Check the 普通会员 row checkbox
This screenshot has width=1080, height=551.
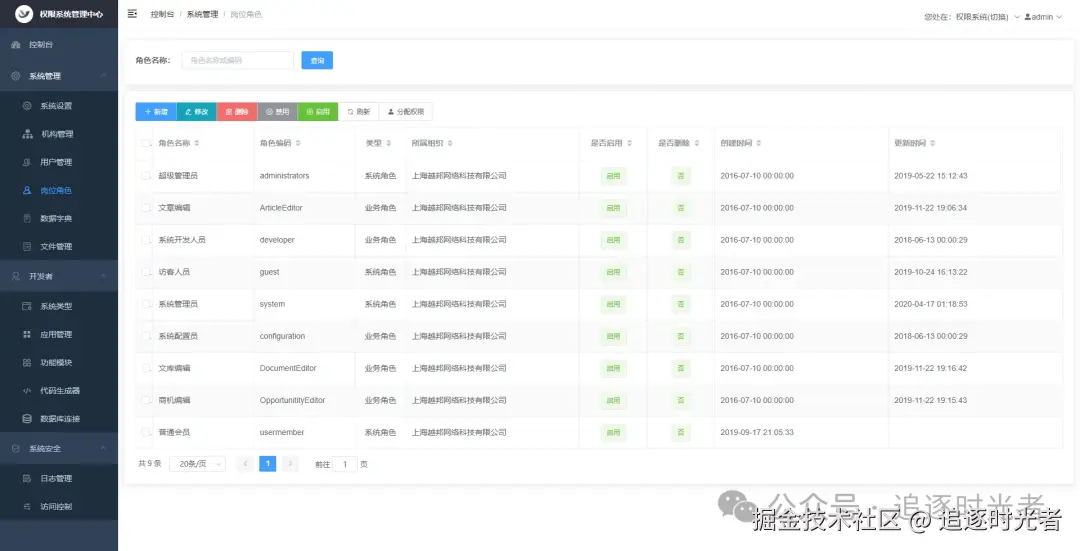pos(145,432)
